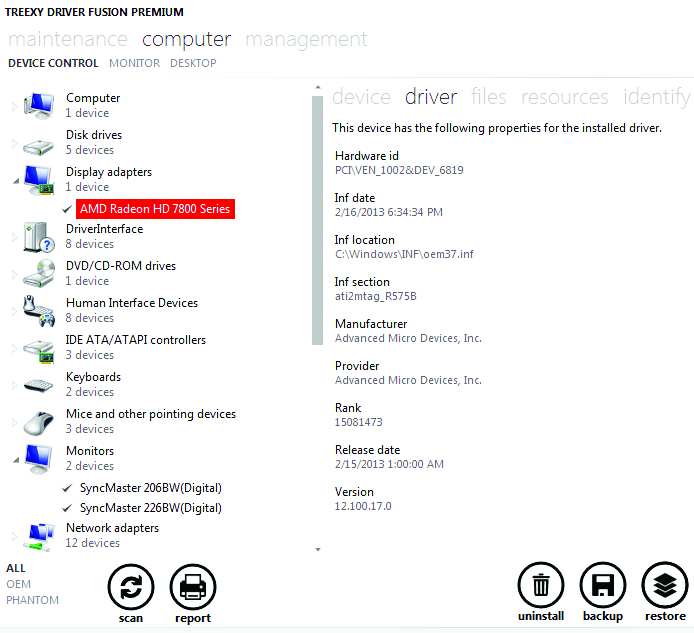
Task: Click Inf section value ati2mtag_R575B
Action: (376, 296)
